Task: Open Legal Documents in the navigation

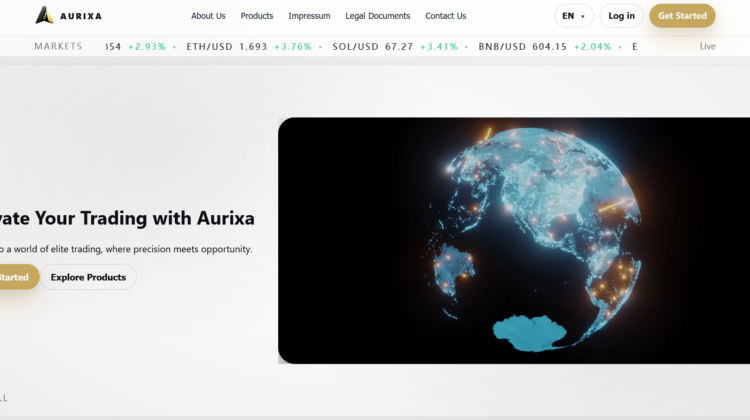Action: coord(378,16)
